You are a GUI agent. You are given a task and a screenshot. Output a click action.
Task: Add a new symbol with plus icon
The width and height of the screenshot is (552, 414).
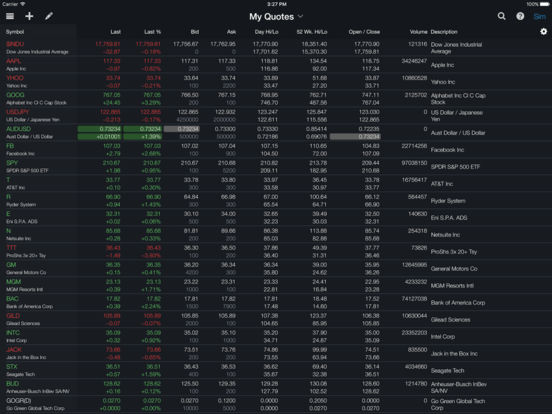point(29,16)
